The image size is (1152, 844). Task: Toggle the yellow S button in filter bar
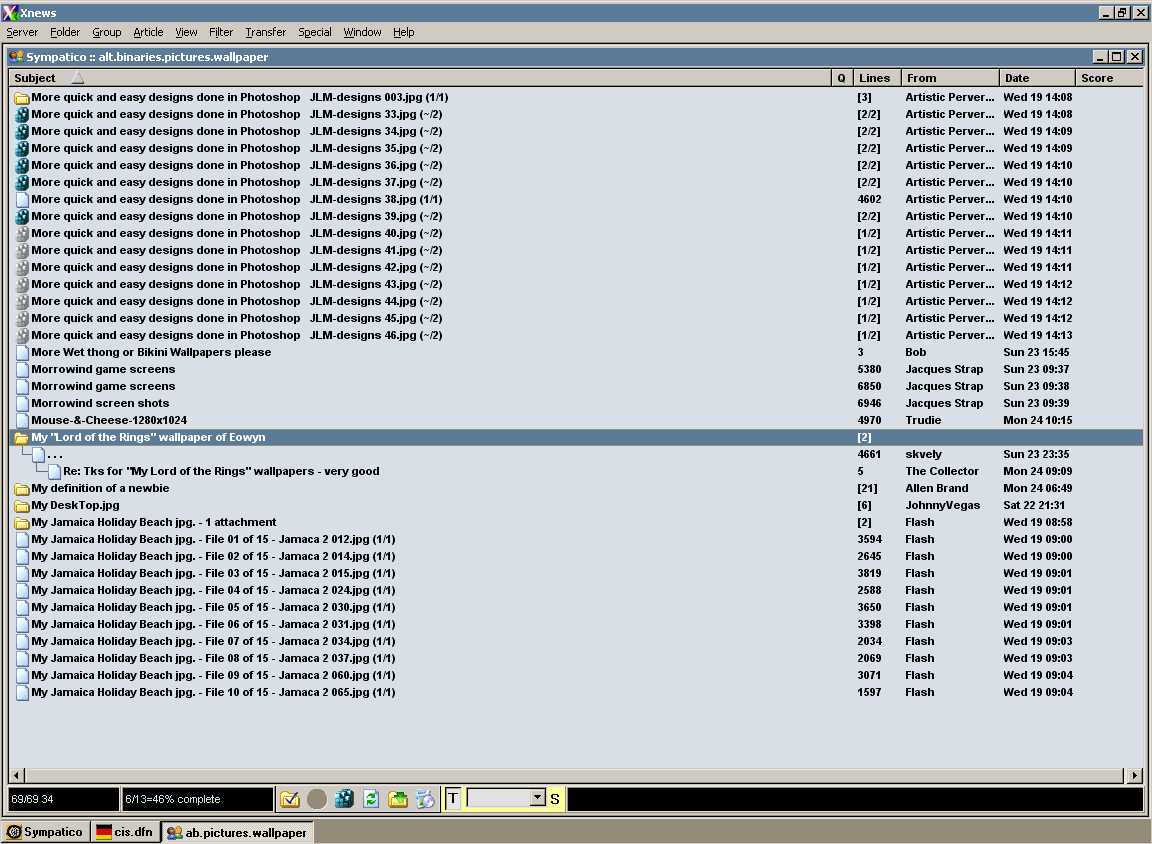[555, 799]
